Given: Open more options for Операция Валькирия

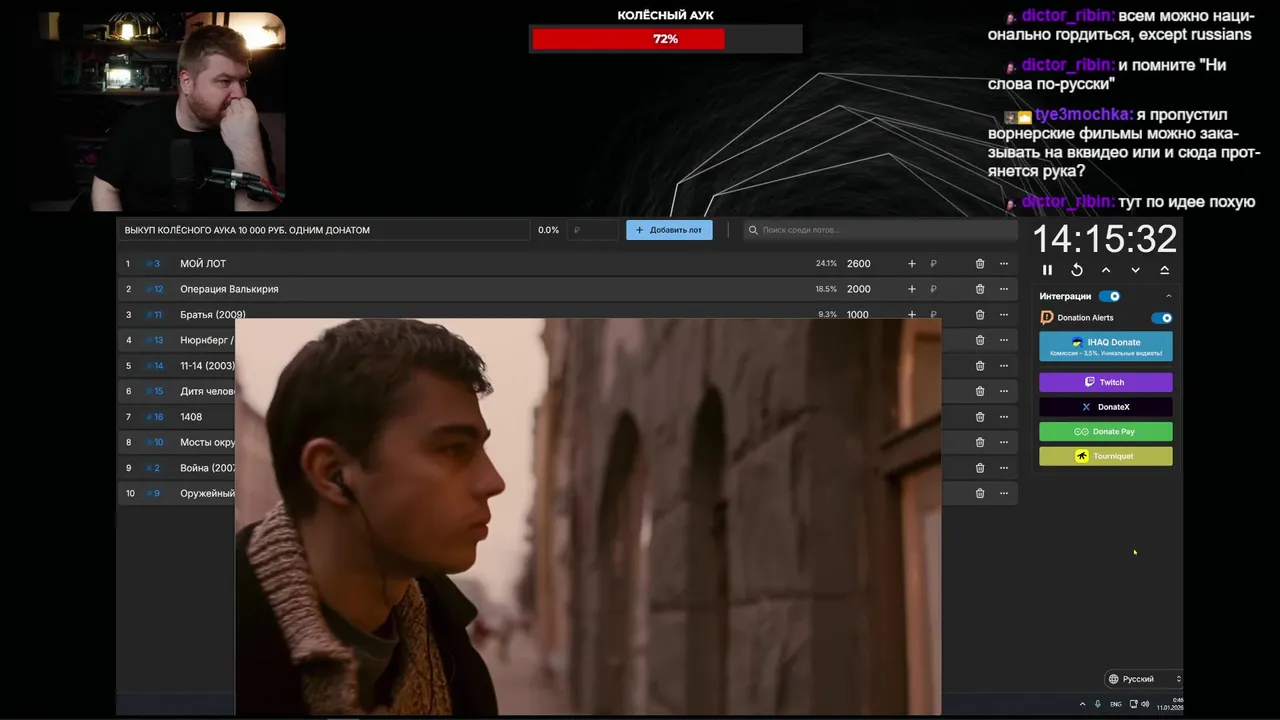Looking at the screenshot, I should point(1004,289).
